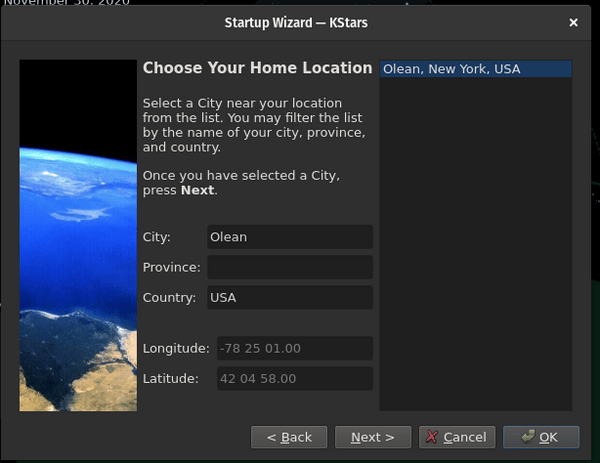Click the Choose Your Home Location heading
The width and height of the screenshot is (600, 463).
pos(257,68)
